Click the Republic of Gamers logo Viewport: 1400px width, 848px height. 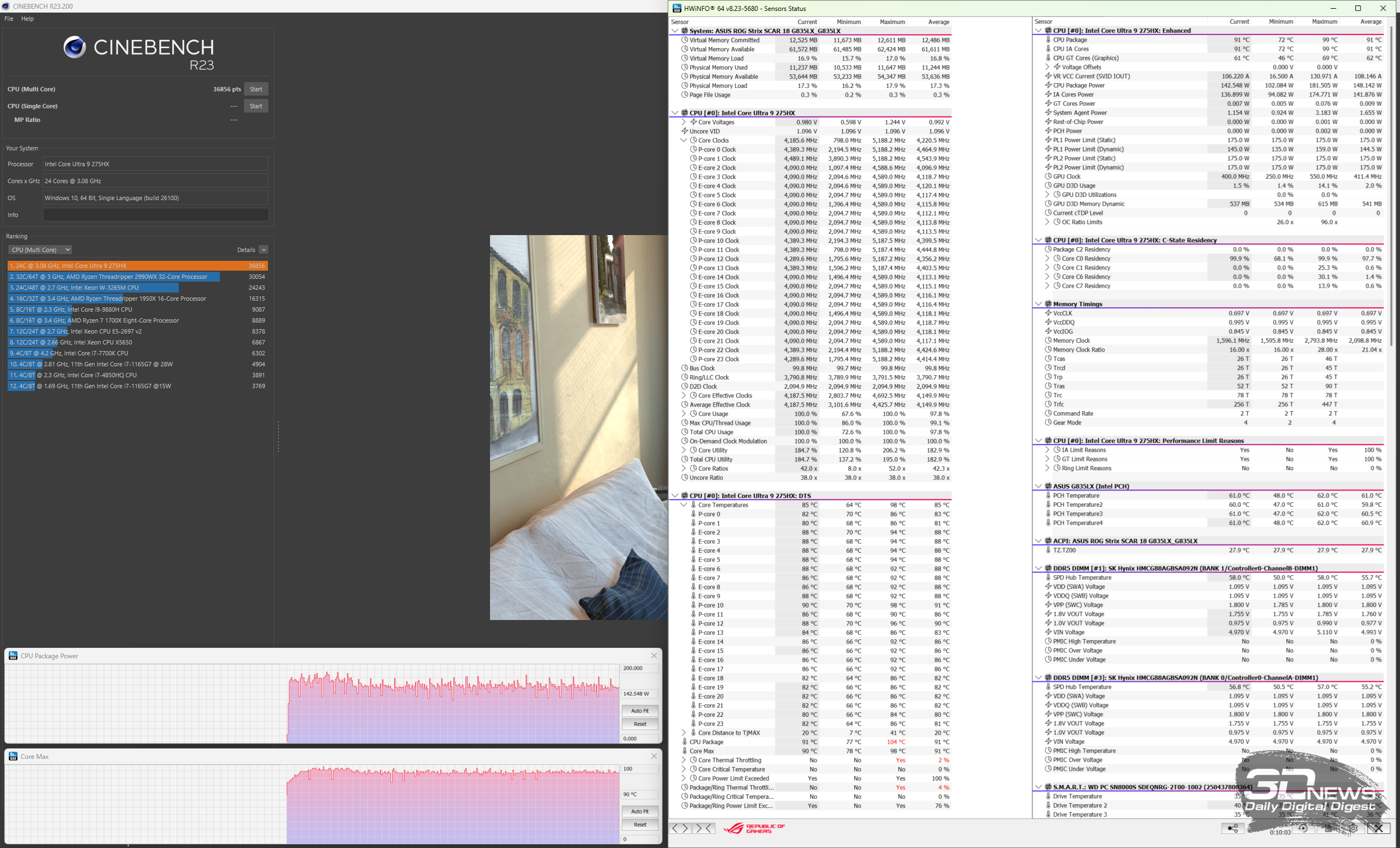click(x=754, y=828)
